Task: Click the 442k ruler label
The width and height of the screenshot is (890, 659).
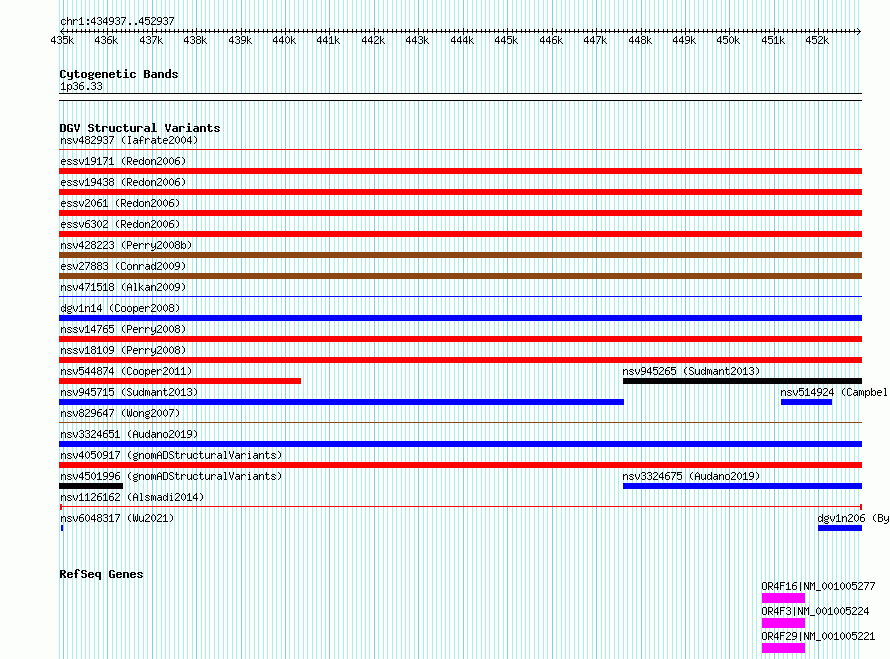Action: [373, 40]
